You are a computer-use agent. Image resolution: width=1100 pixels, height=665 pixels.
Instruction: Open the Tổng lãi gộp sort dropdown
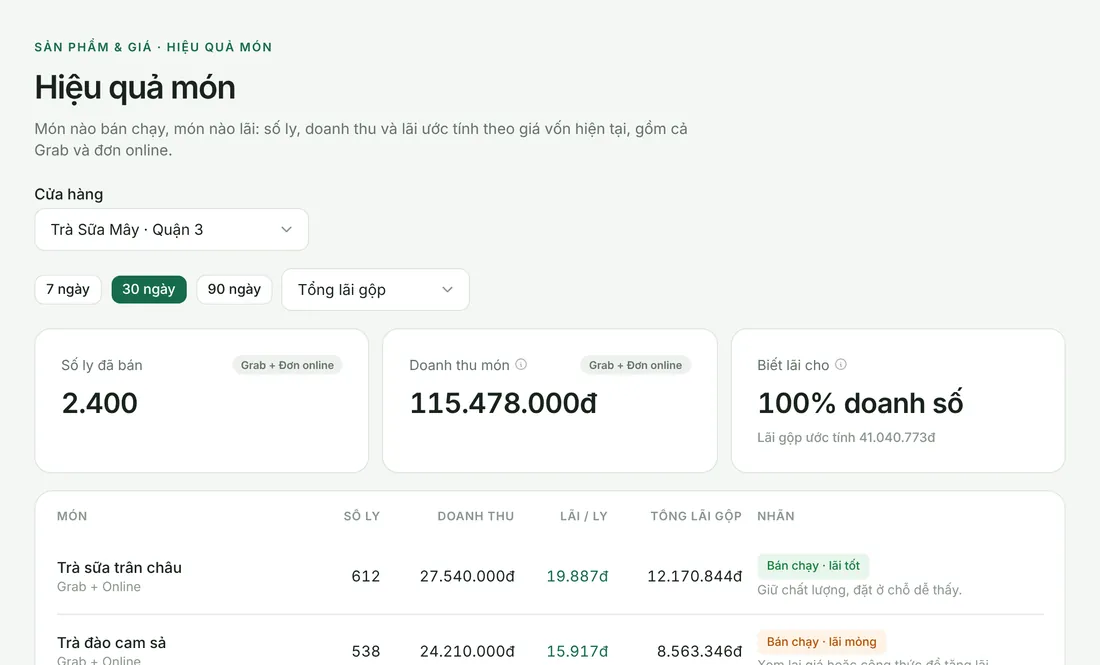tap(375, 290)
